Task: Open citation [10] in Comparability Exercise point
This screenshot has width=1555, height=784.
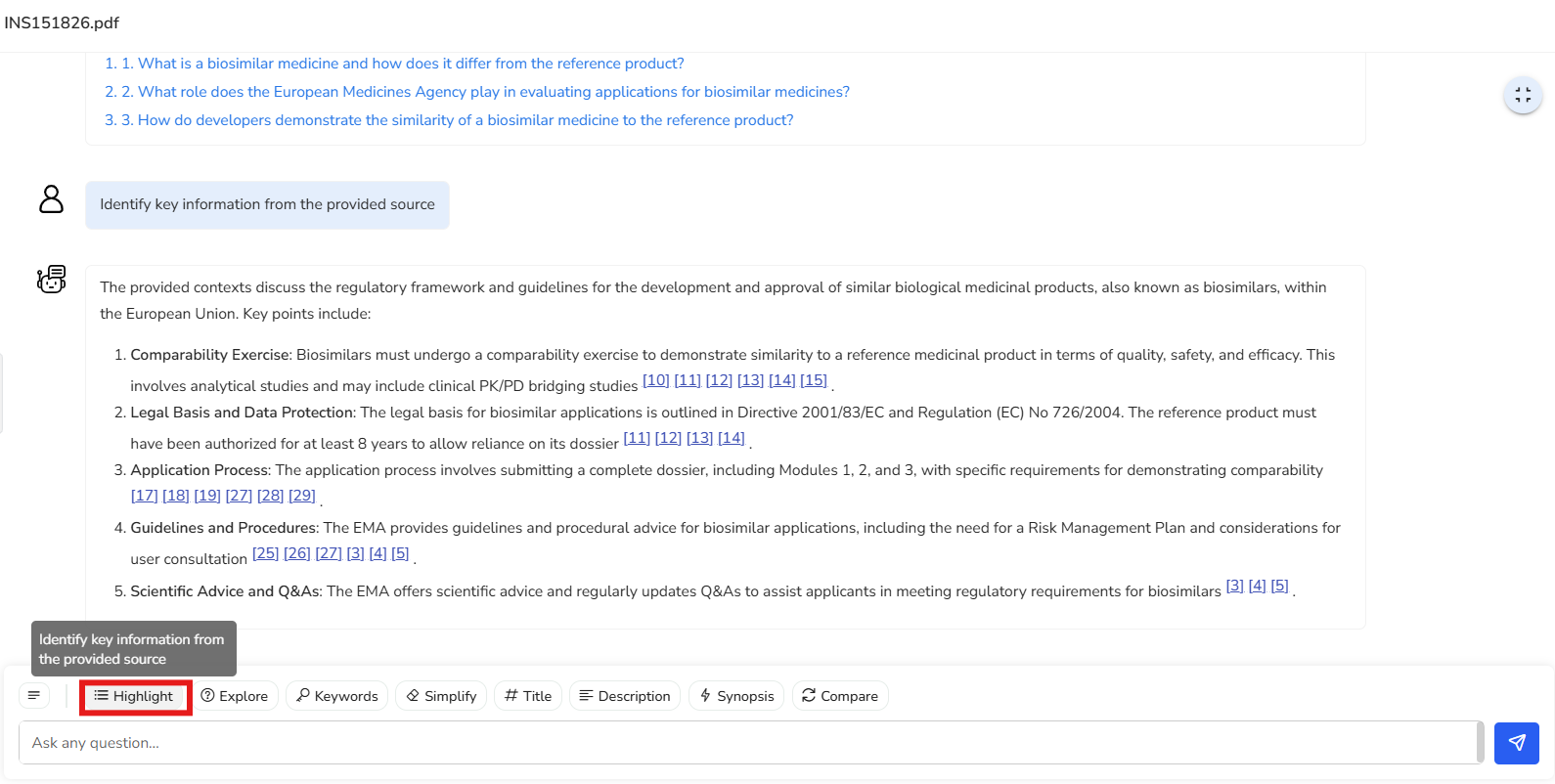Action: pos(655,380)
